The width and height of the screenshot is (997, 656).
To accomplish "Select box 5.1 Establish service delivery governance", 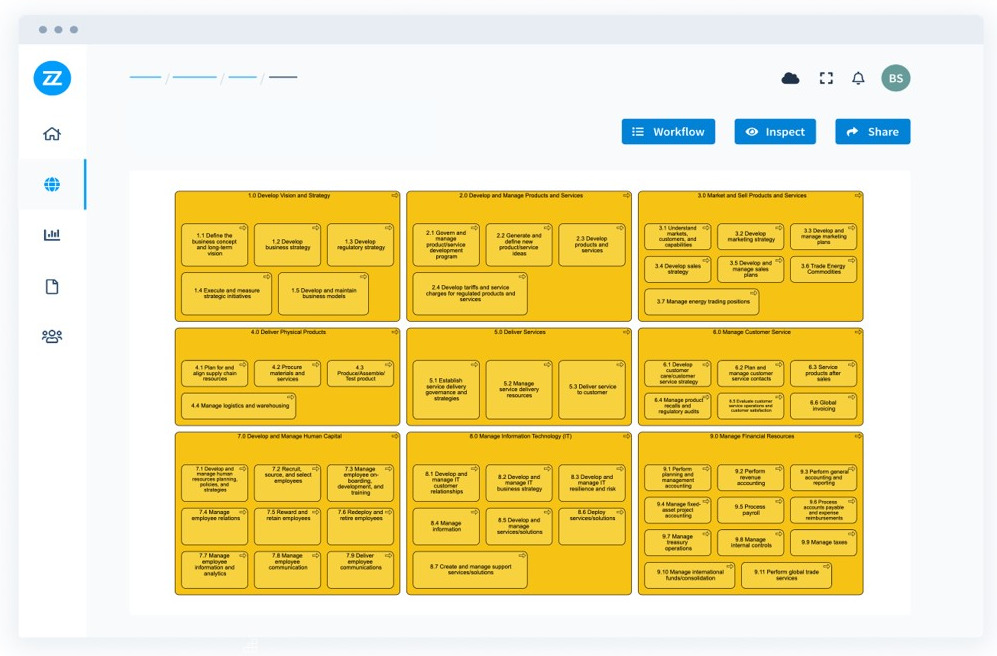I will click(446, 390).
